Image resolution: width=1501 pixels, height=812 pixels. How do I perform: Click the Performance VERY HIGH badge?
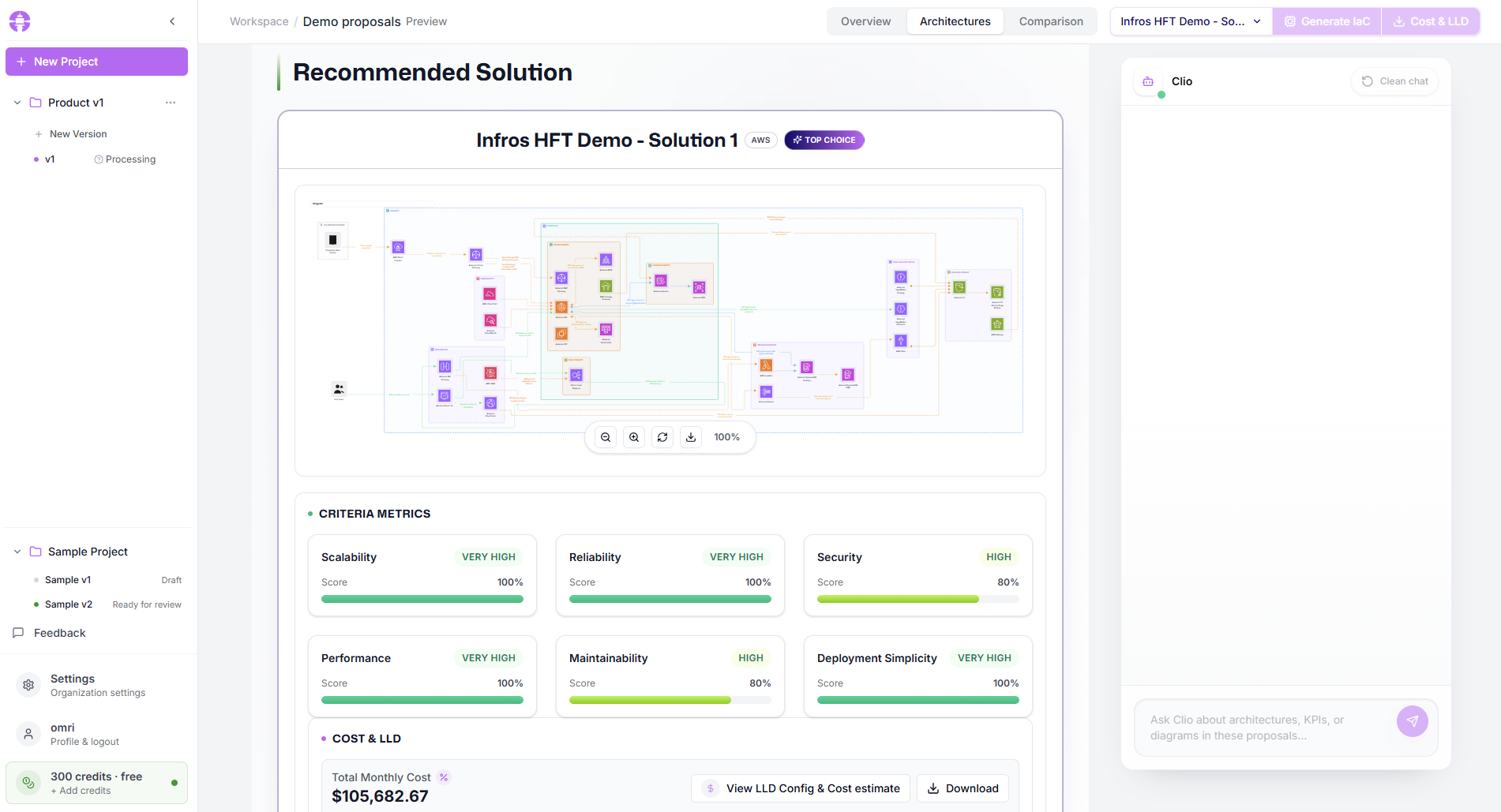click(489, 658)
